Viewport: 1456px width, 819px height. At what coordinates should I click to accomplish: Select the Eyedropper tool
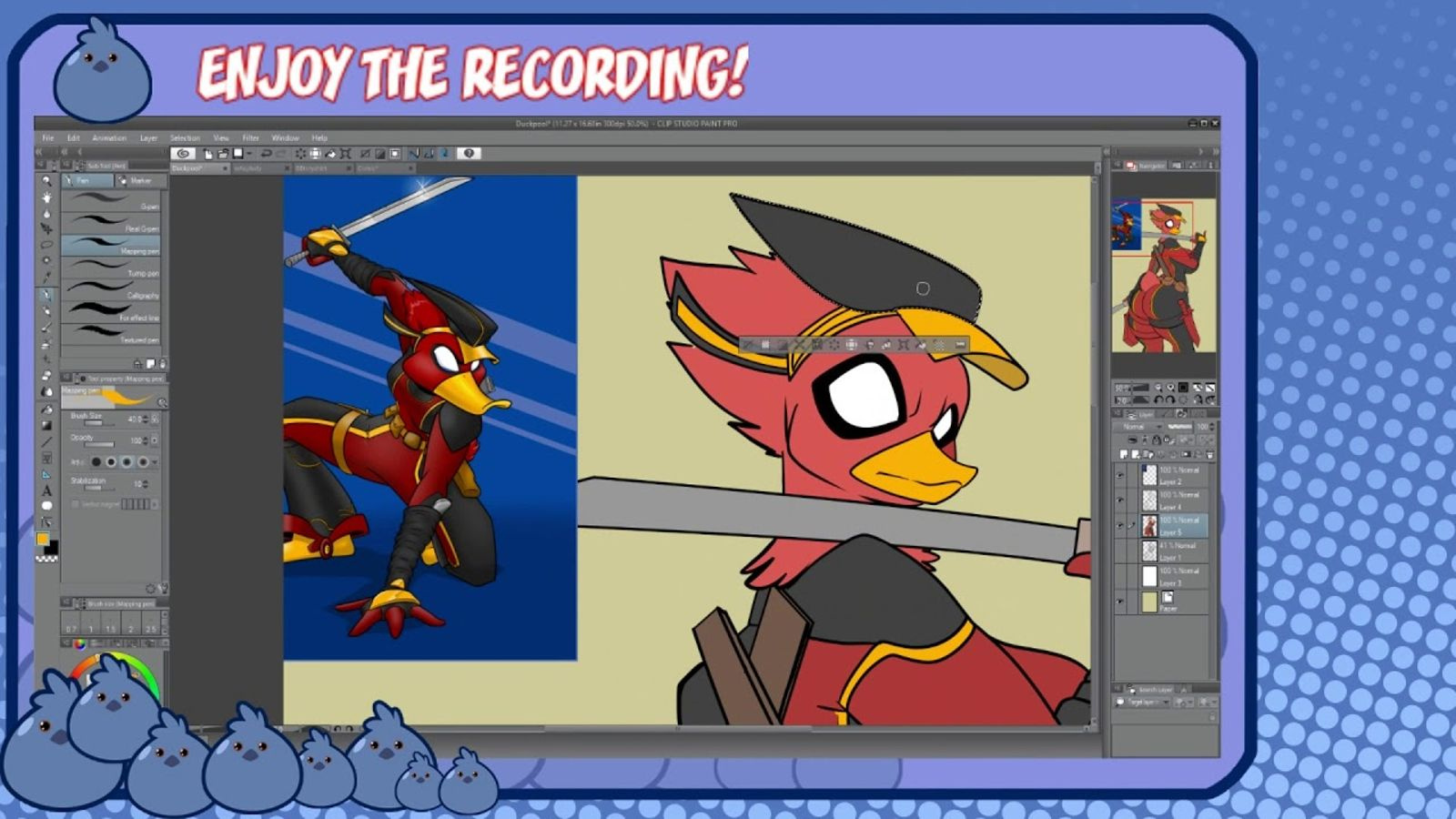click(46, 278)
